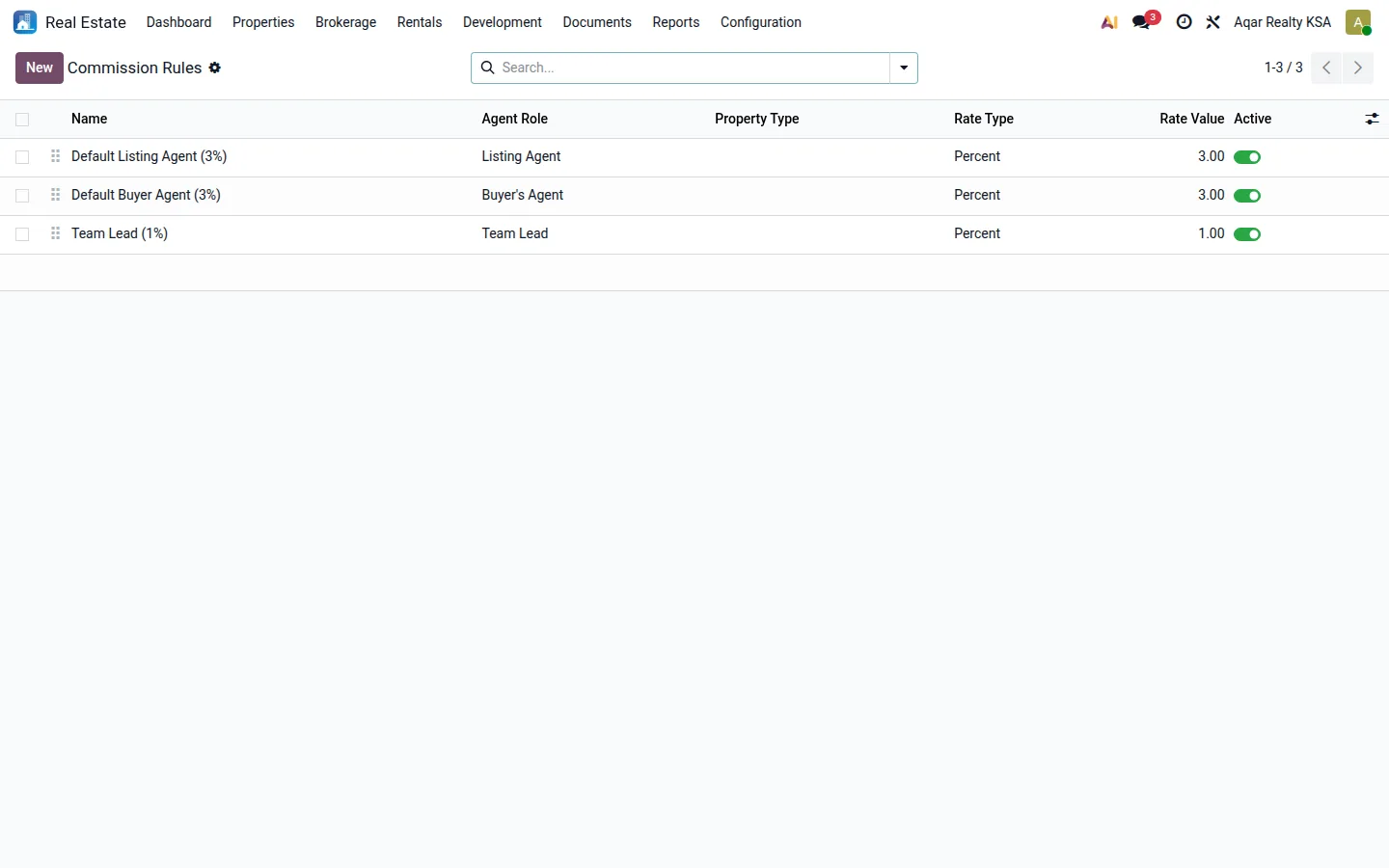
Task: Go to the previous page of records
Action: (x=1326, y=68)
